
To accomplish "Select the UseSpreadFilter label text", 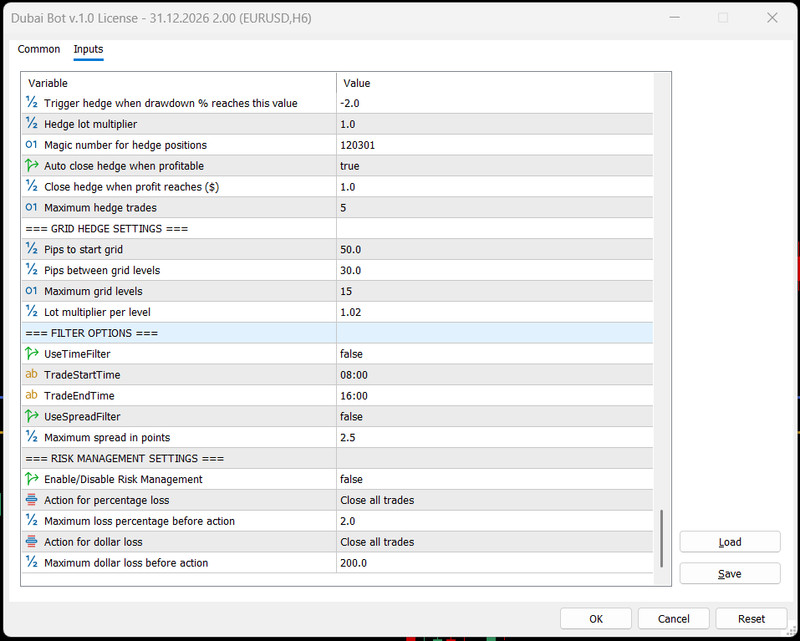I will (x=82, y=416).
